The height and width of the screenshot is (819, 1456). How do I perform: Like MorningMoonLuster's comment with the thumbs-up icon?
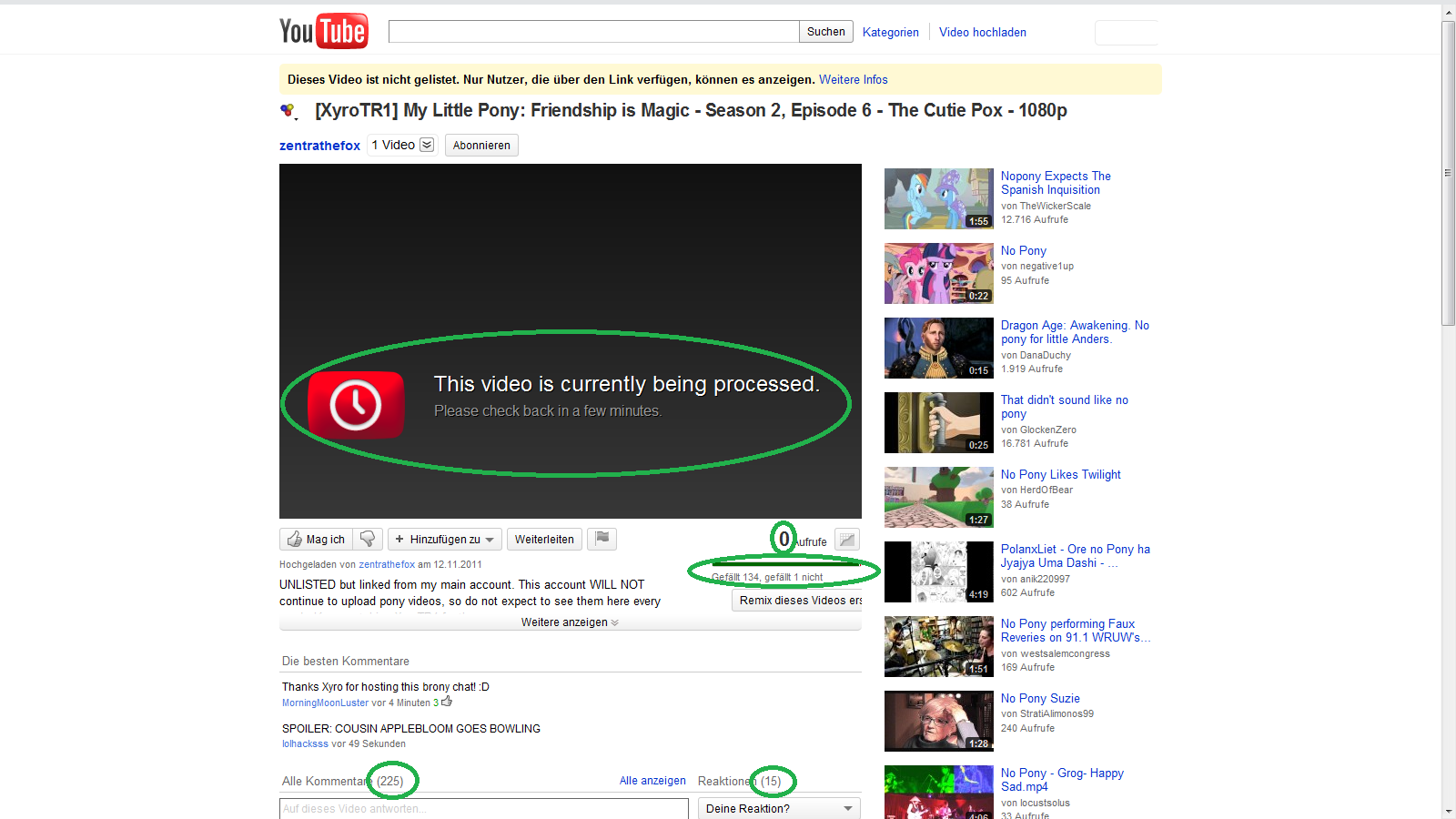click(x=447, y=702)
